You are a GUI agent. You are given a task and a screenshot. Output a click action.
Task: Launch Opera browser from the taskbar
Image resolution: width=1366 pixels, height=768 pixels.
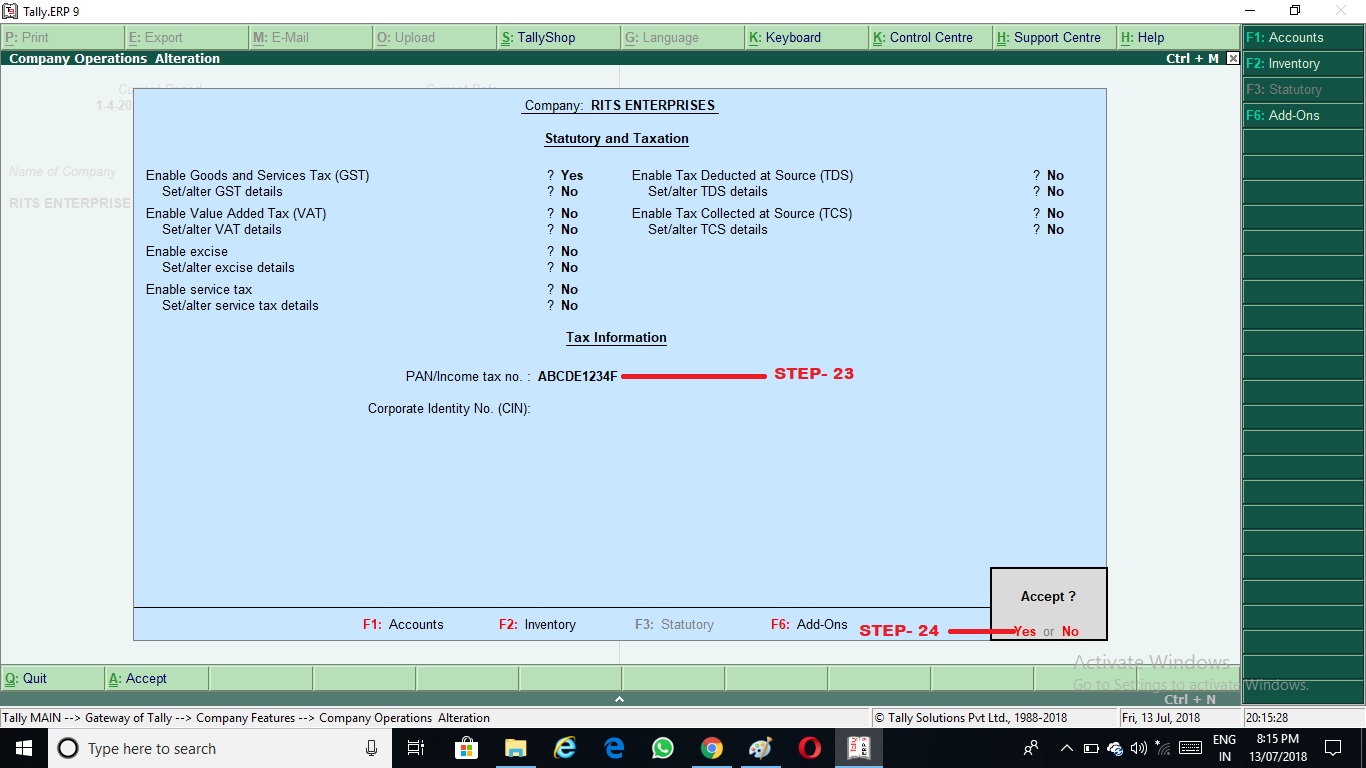(x=810, y=748)
